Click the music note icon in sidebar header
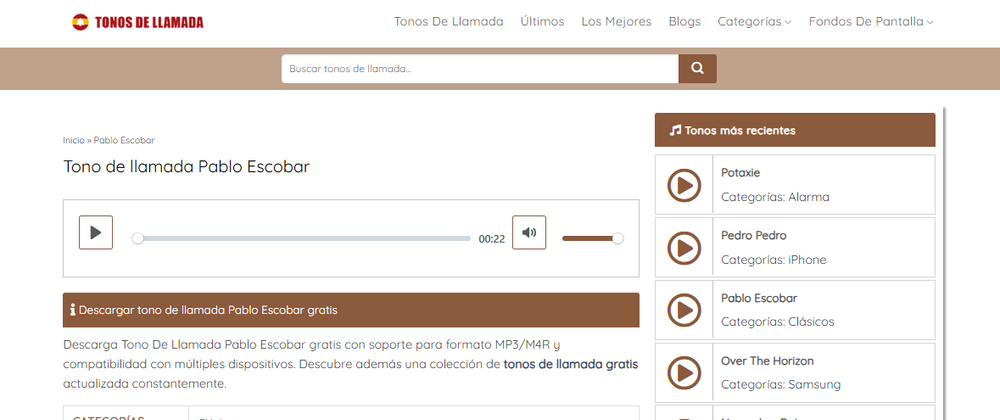This screenshot has width=1000, height=420. [675, 130]
